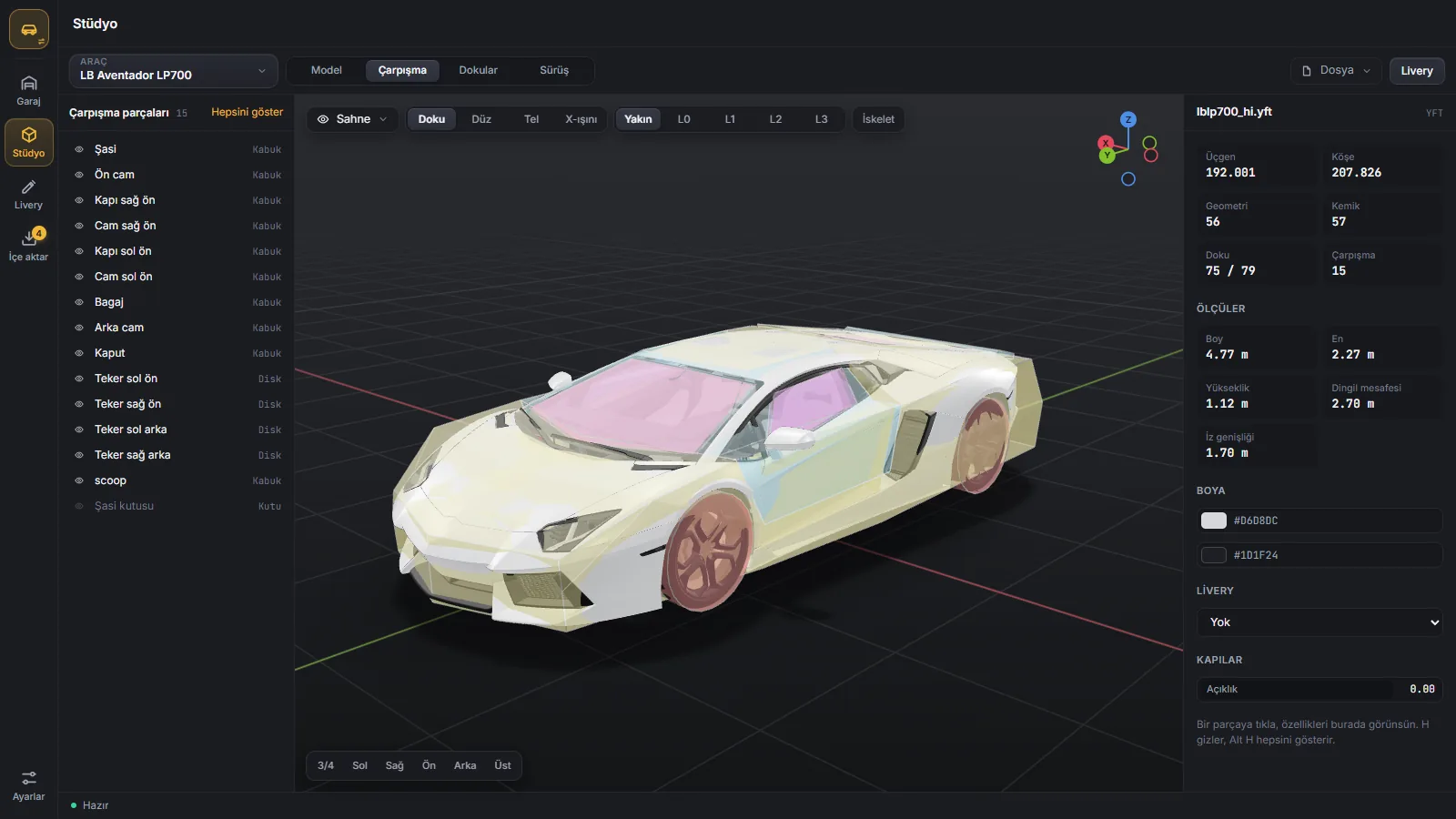Select X-ışını x-ray mode
The image size is (1456, 819).
click(x=581, y=119)
